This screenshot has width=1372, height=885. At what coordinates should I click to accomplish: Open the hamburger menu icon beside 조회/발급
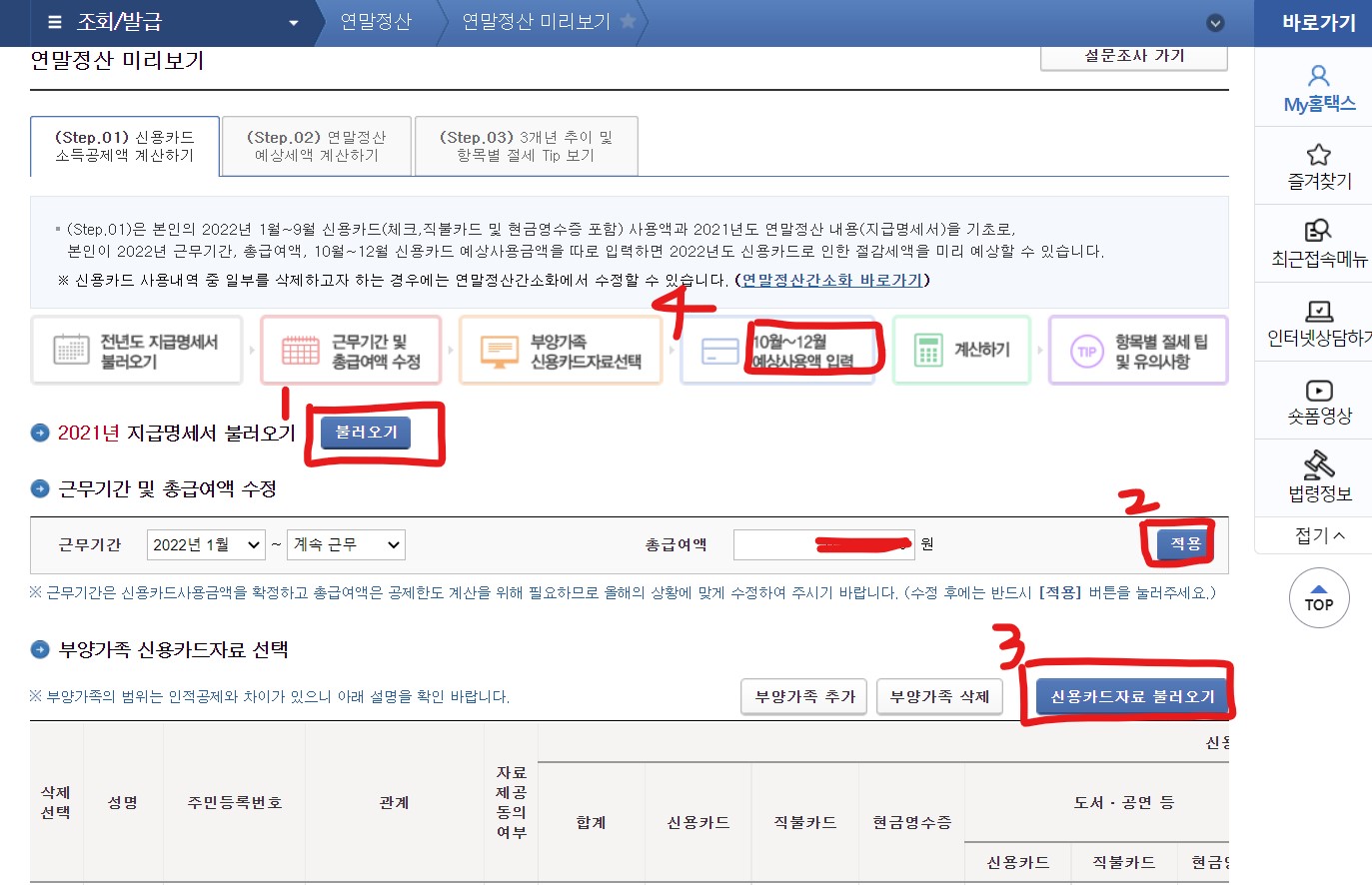pyautogui.click(x=55, y=22)
